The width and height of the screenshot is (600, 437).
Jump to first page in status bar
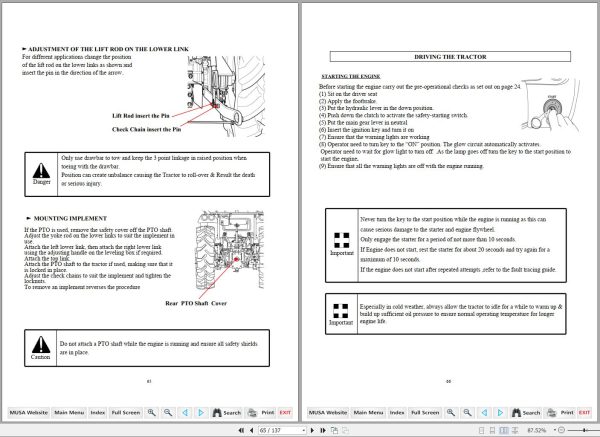point(241,430)
